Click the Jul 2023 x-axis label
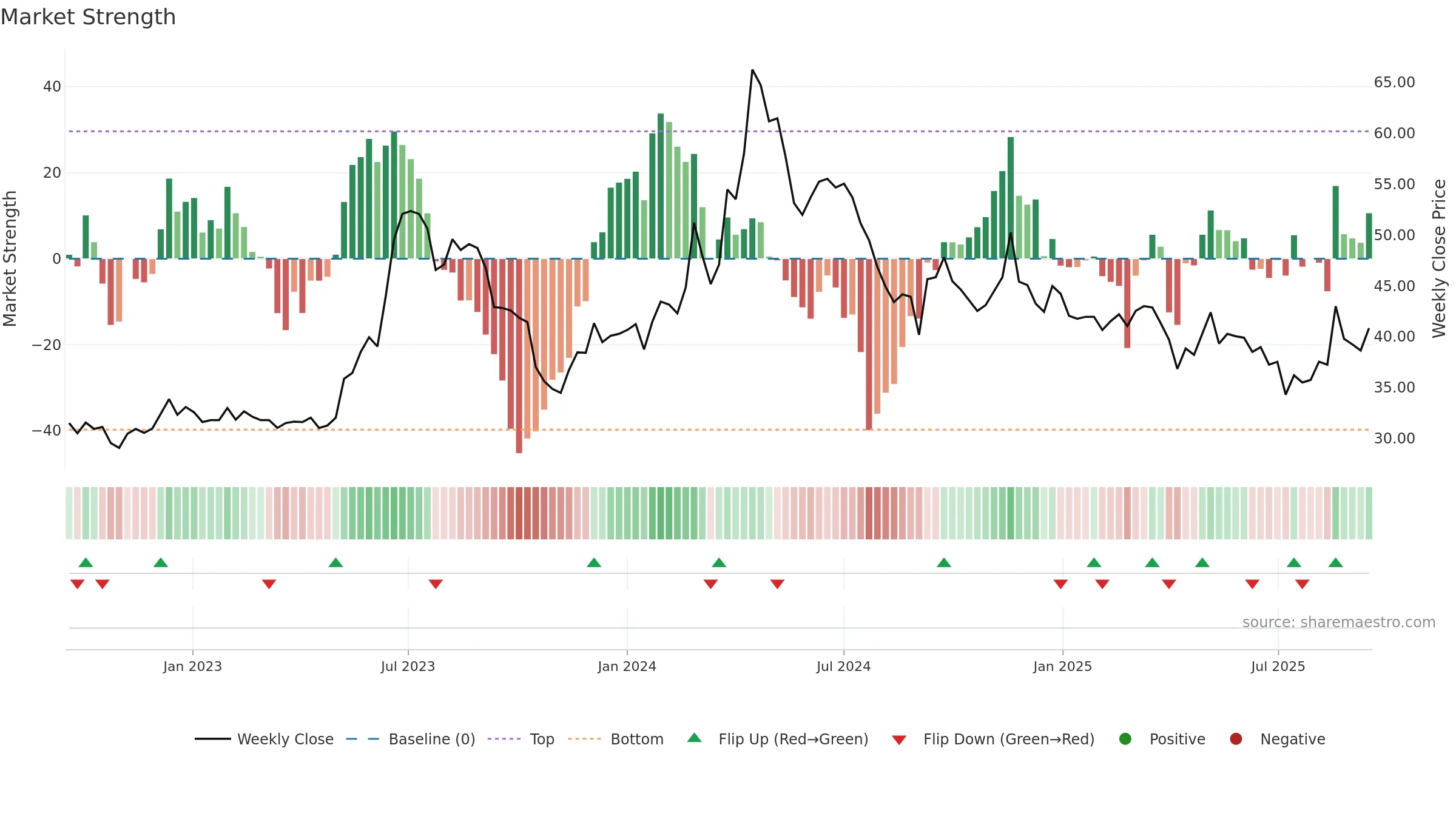 click(408, 666)
